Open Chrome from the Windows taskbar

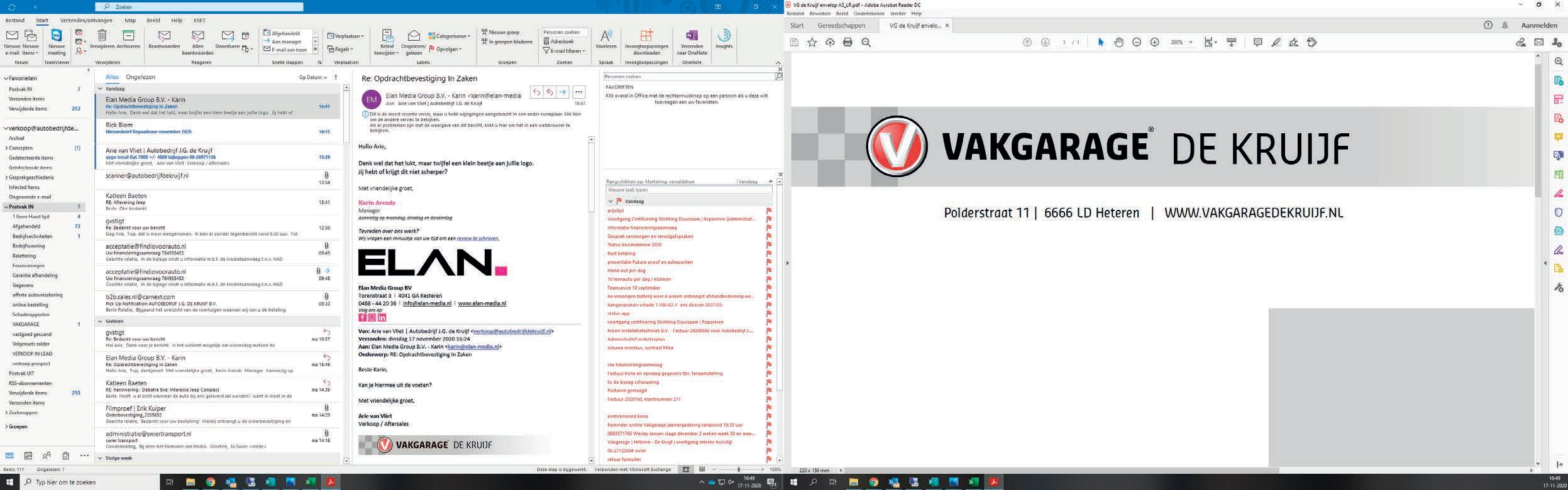coord(210,482)
